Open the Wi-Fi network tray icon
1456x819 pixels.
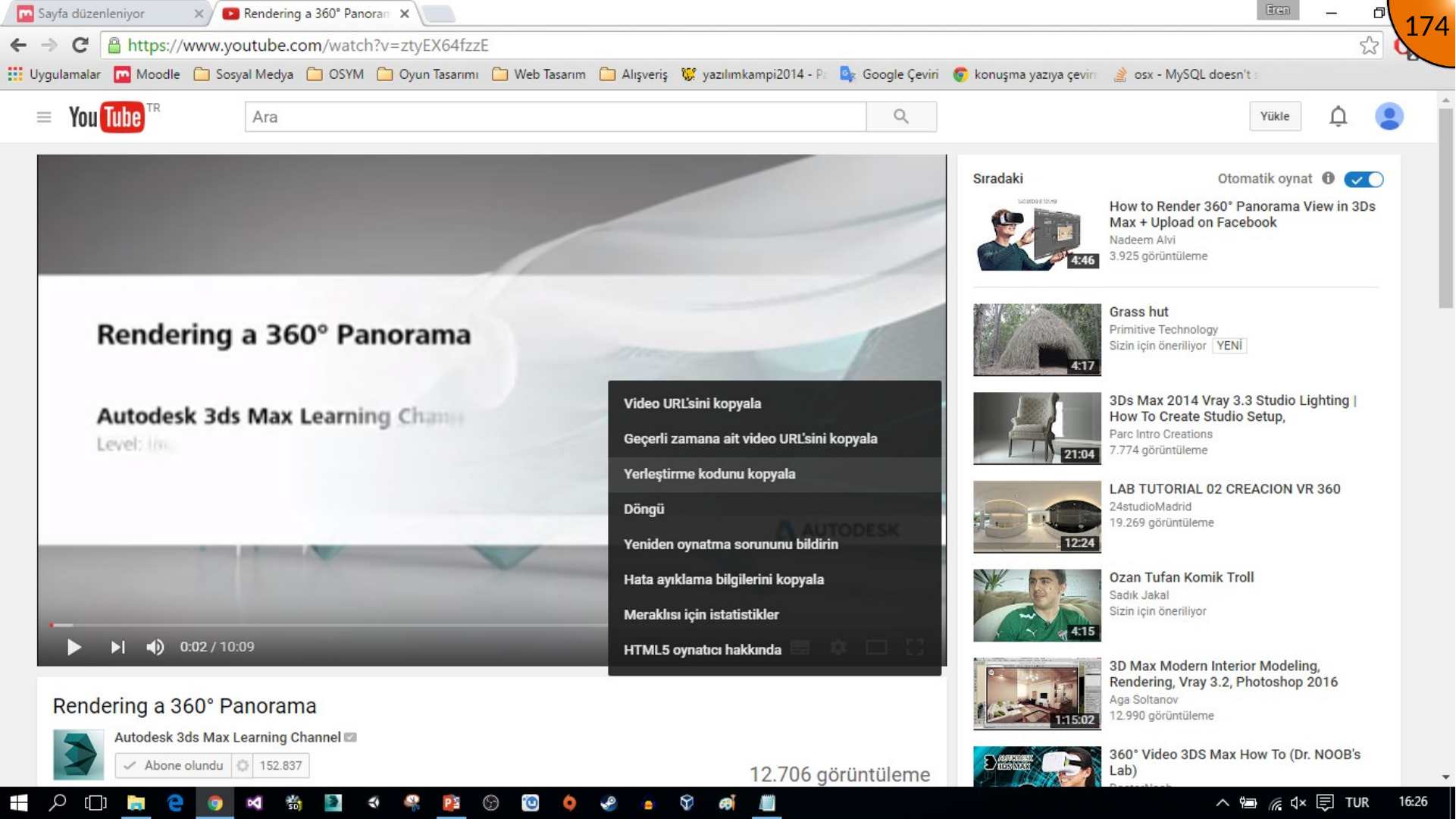coord(1275,803)
